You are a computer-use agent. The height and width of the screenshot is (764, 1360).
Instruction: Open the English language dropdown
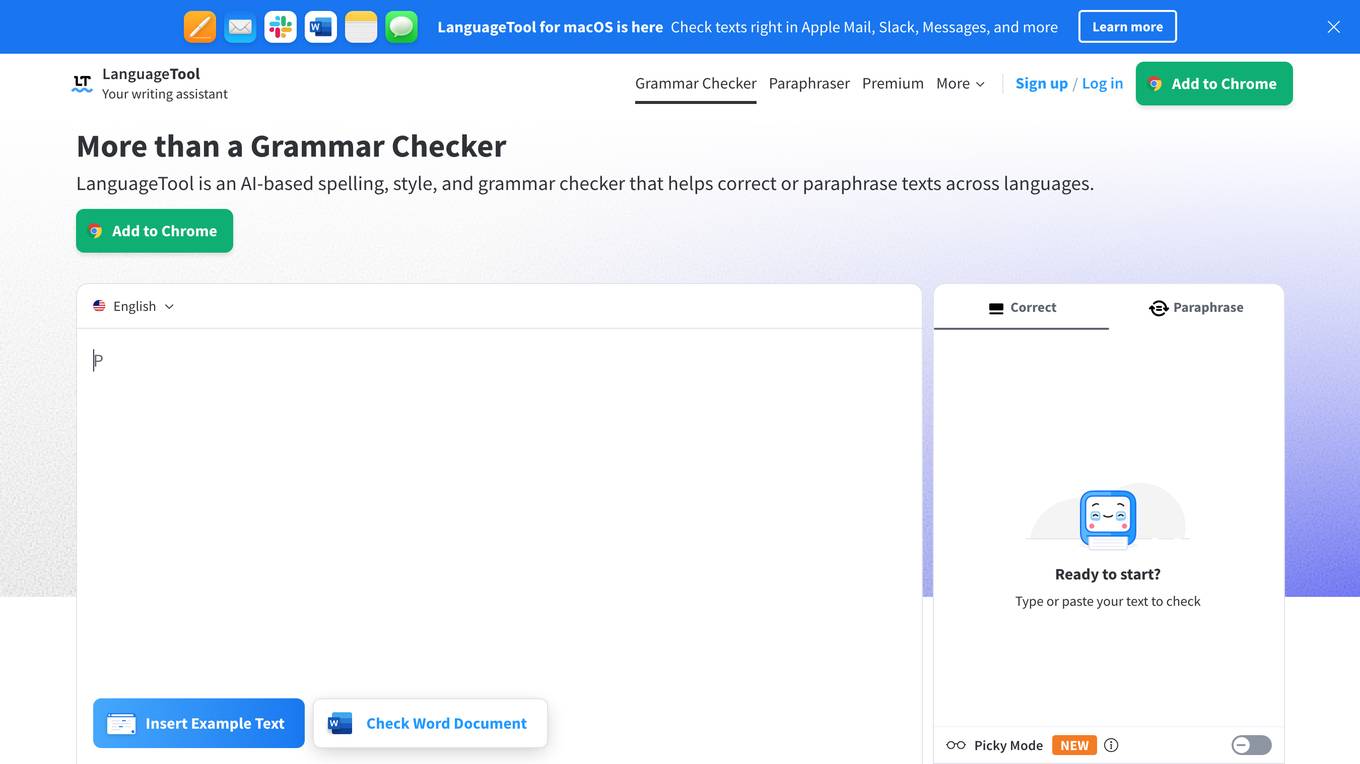pyautogui.click(x=134, y=306)
